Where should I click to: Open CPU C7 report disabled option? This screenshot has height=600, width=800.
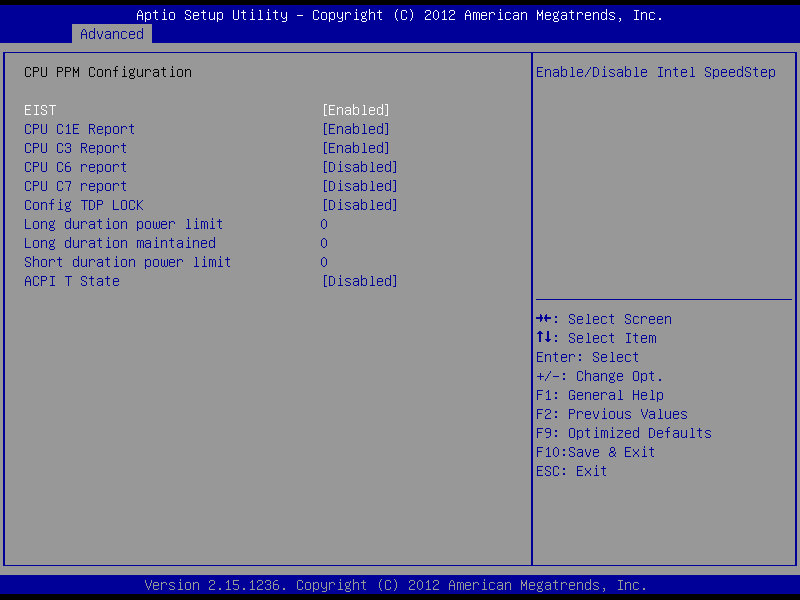click(359, 186)
